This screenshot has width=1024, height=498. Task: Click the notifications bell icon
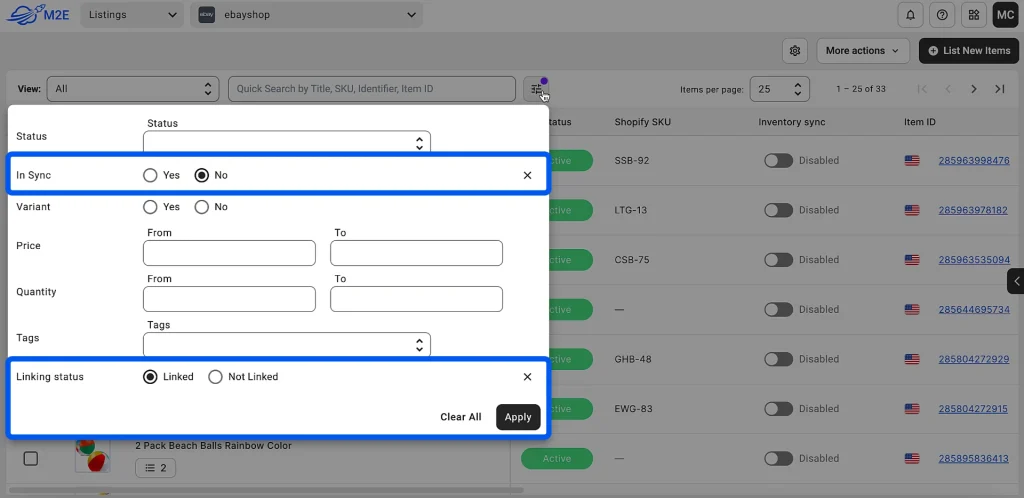(x=911, y=15)
